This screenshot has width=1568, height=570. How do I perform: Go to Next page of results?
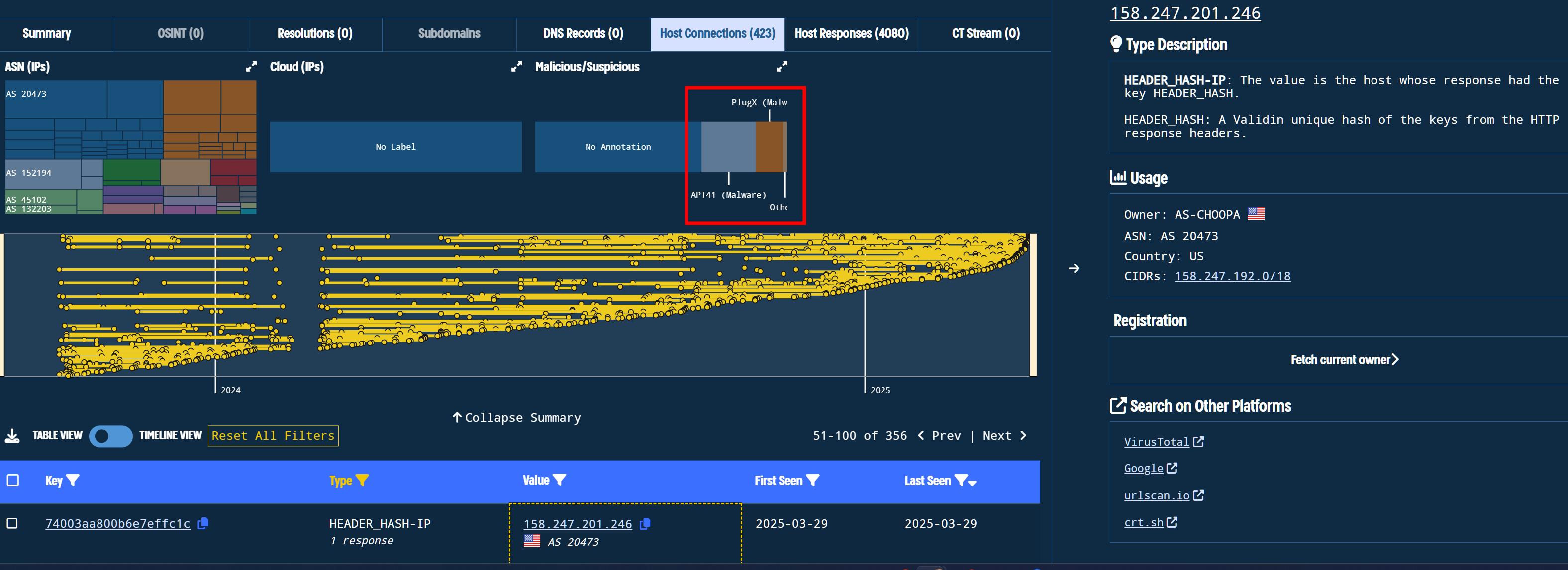click(1004, 436)
